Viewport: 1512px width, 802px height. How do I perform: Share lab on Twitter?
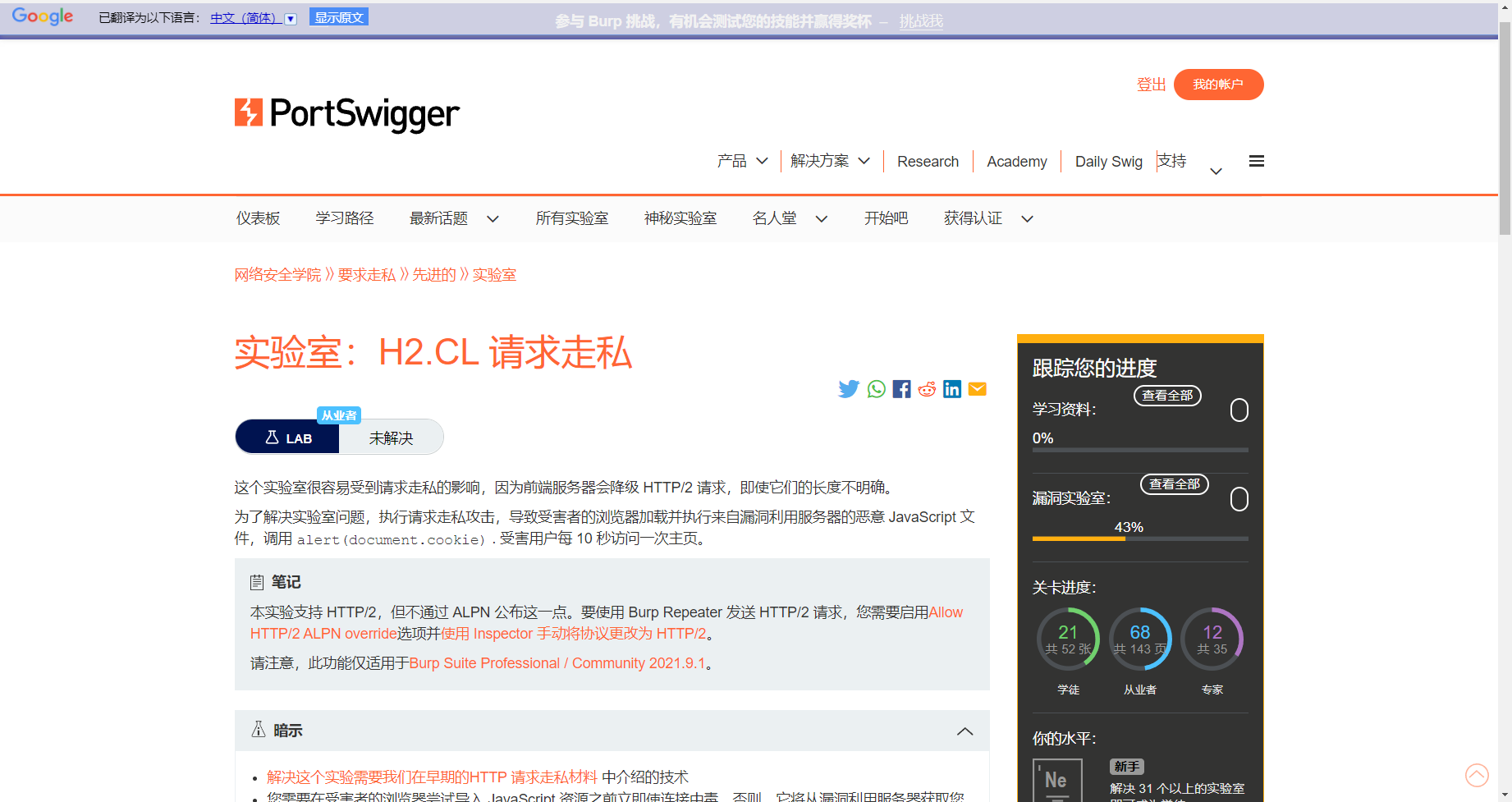coord(849,389)
